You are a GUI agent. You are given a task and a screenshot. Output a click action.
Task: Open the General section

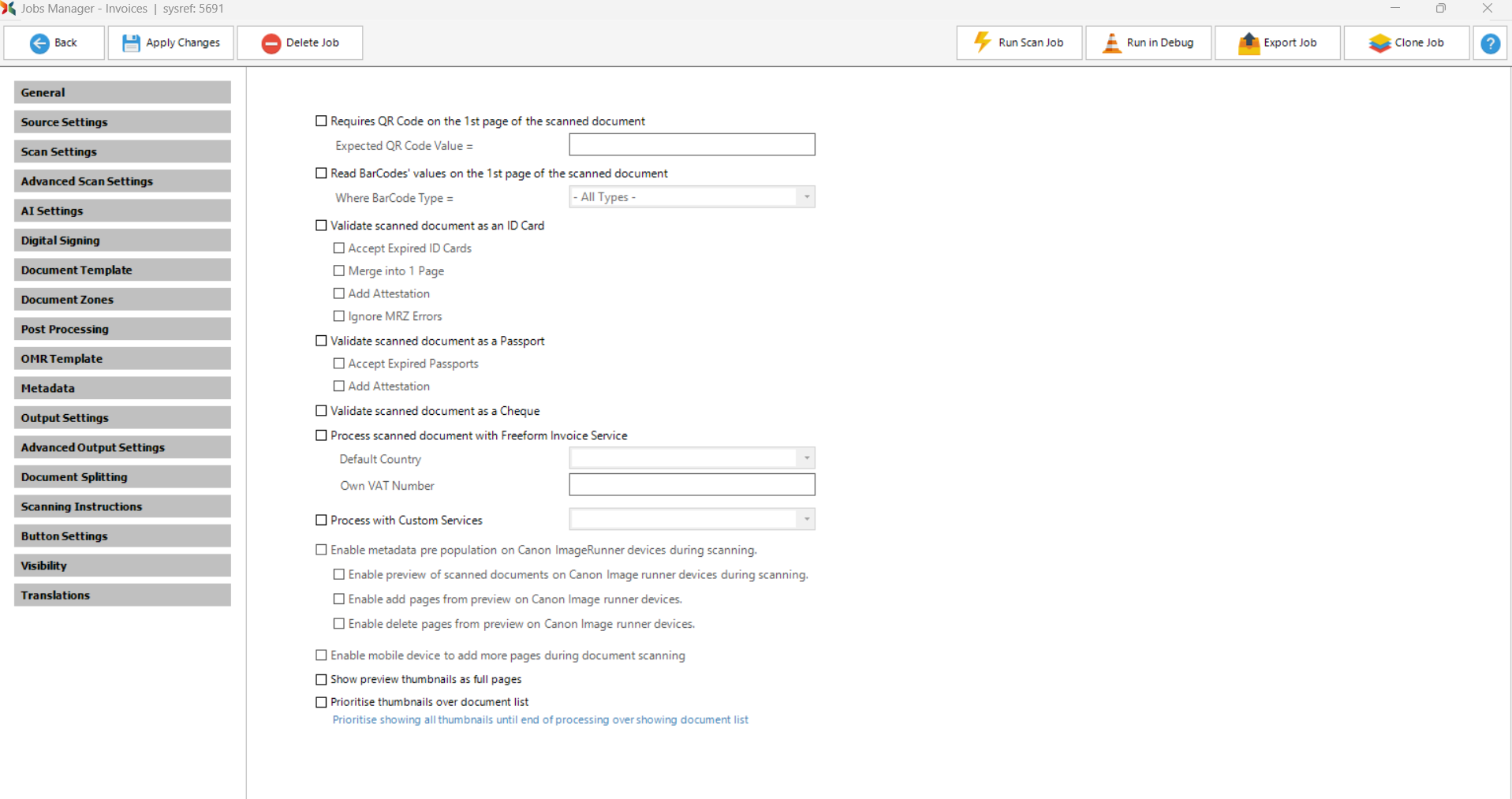click(x=122, y=92)
